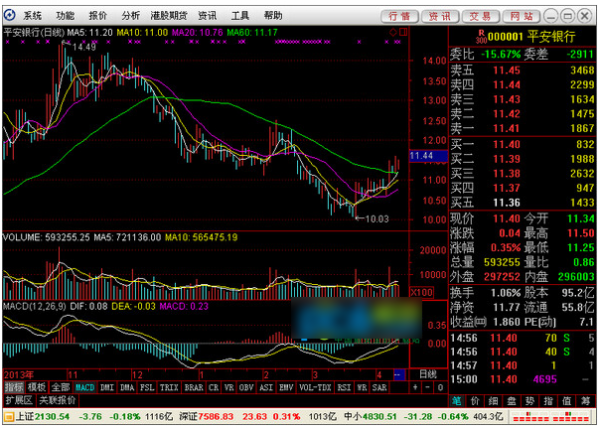
Task: Click the 中小 4830.51 index in status bar
Action: pyautogui.click(x=370, y=417)
